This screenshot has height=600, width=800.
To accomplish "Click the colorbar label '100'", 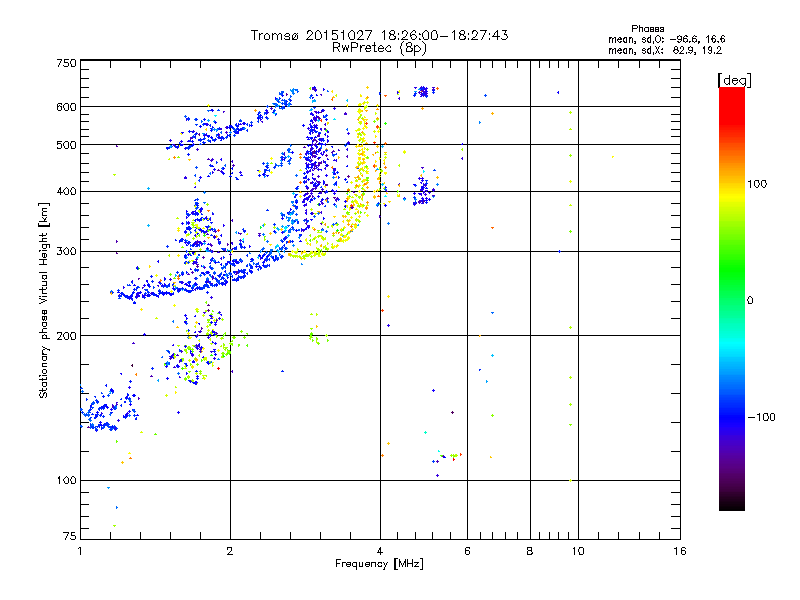I will [757, 184].
